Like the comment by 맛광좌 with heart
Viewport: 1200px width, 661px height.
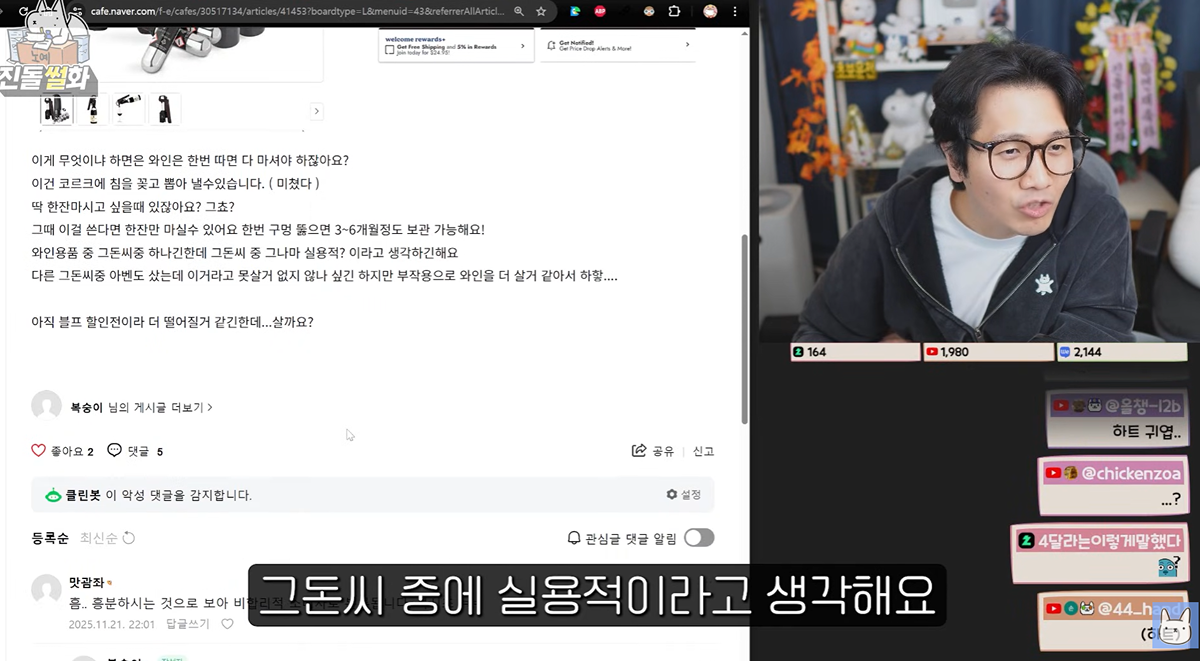(227, 624)
